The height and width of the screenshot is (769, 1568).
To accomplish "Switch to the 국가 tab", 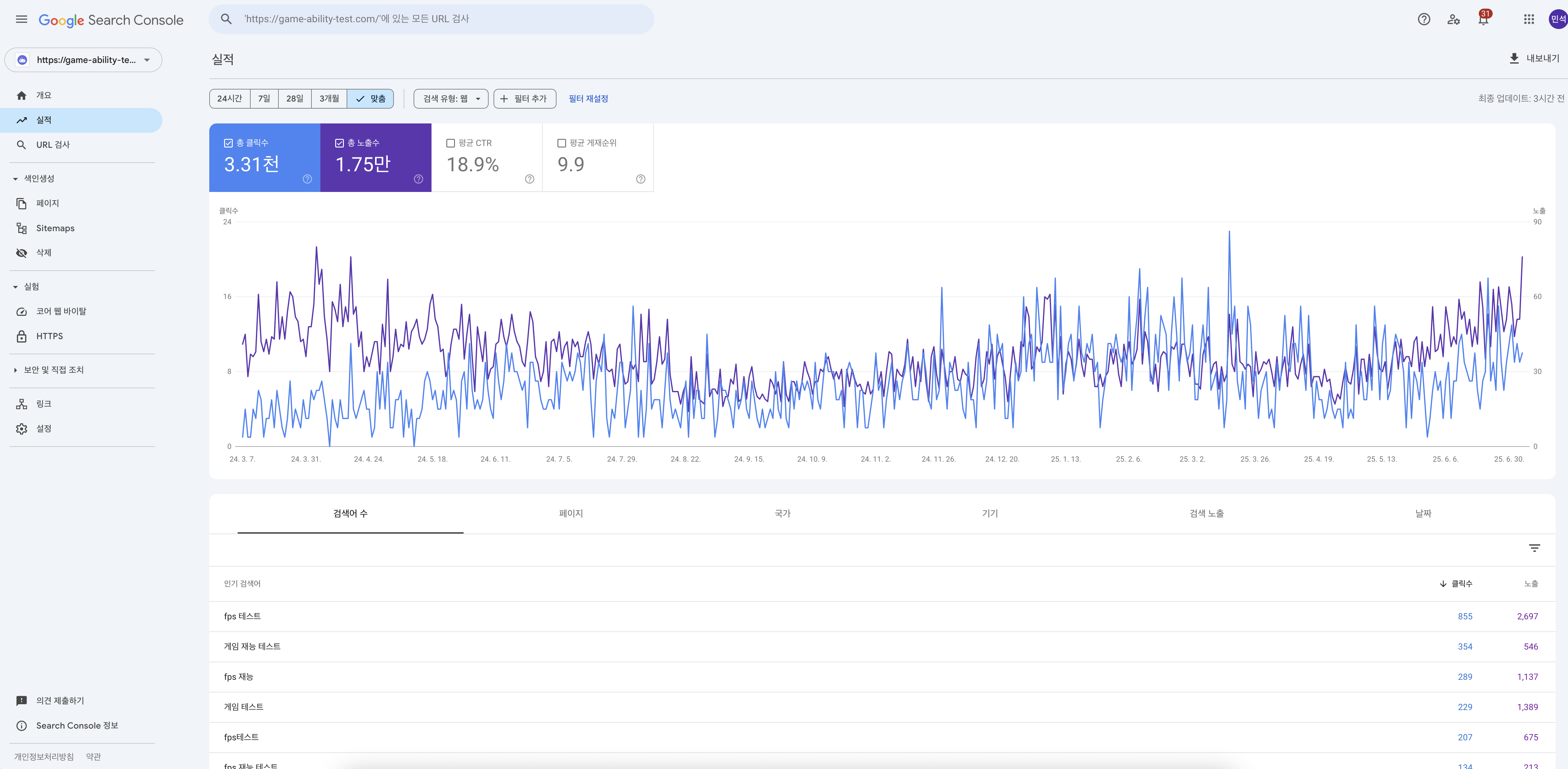I will coord(782,513).
